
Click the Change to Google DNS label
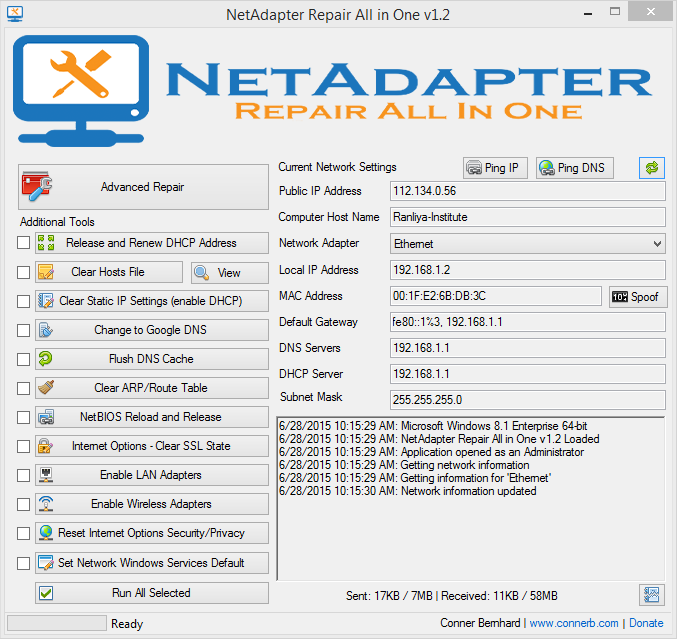point(150,330)
